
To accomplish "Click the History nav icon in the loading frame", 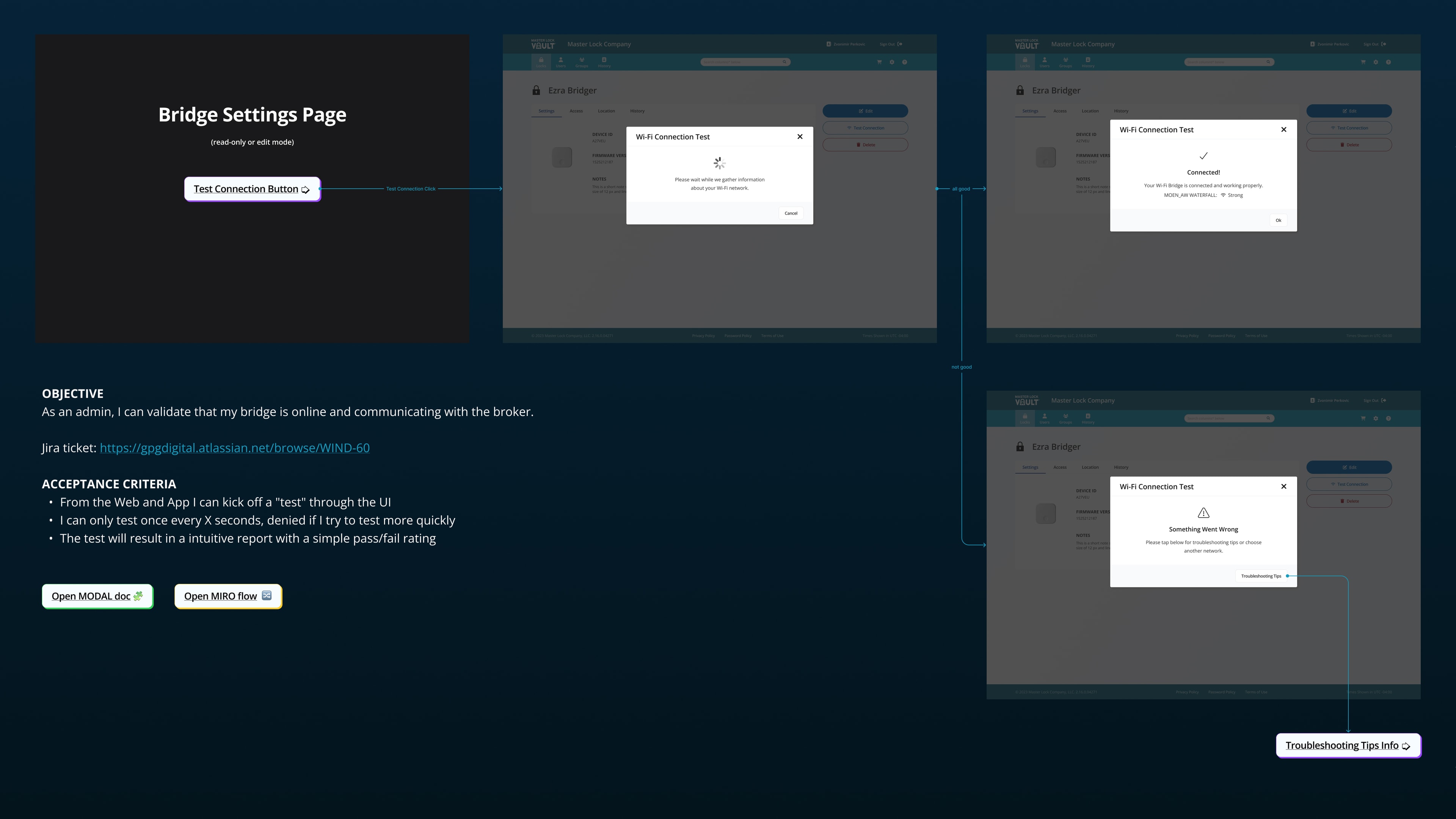I will coord(604,62).
